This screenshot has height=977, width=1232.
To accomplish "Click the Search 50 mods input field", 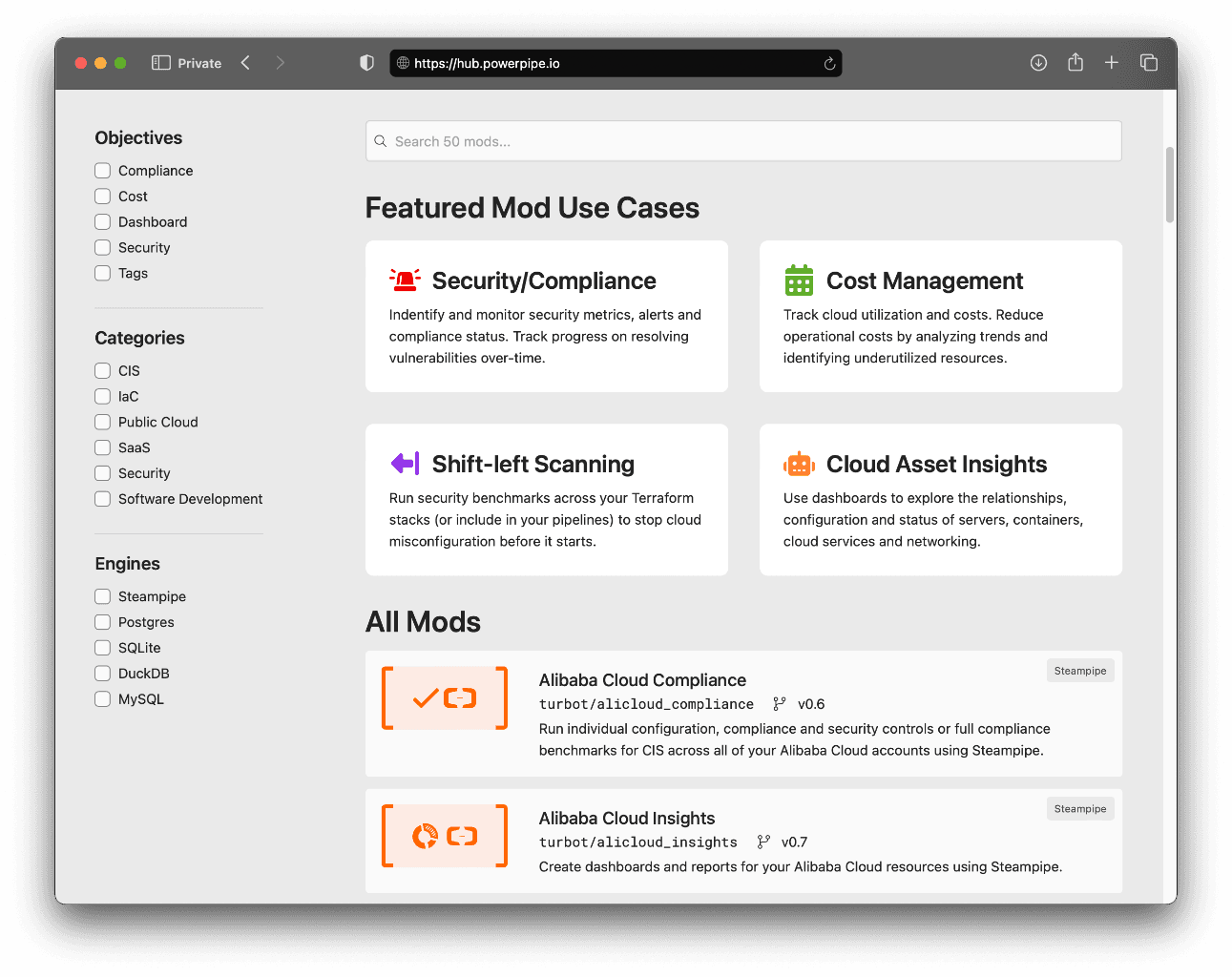I will pyautogui.click(x=743, y=141).
